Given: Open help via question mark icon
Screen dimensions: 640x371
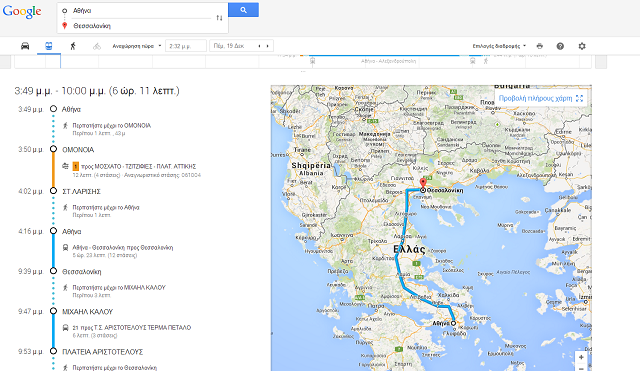Looking at the screenshot, I should point(560,46).
